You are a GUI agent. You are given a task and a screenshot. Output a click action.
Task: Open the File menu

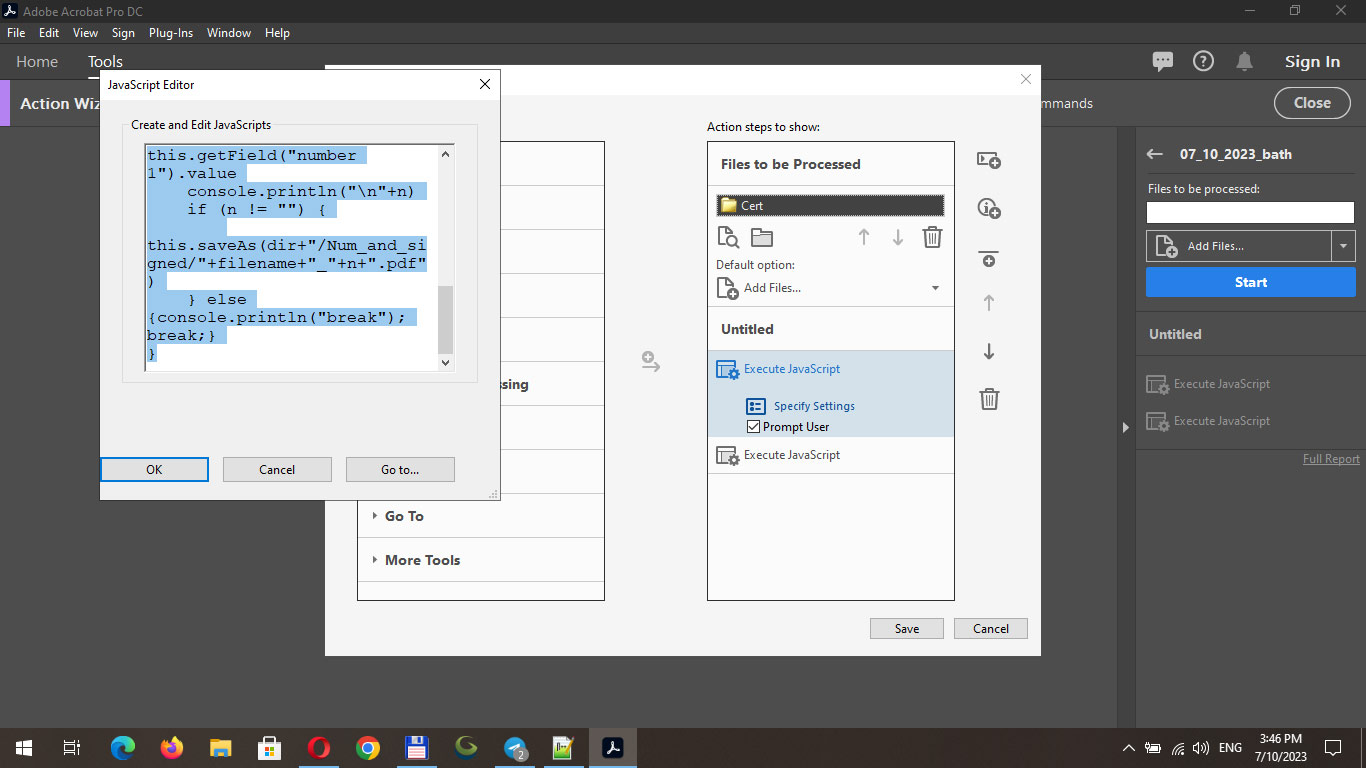(x=16, y=33)
